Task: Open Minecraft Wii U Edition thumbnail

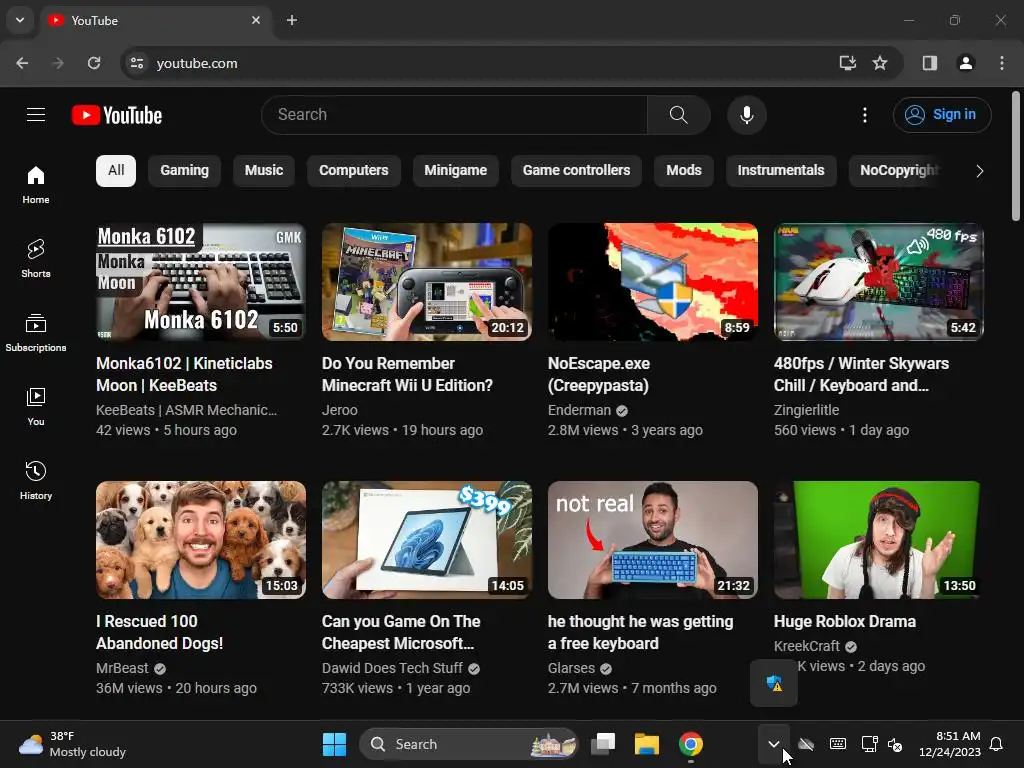Action: (427, 282)
